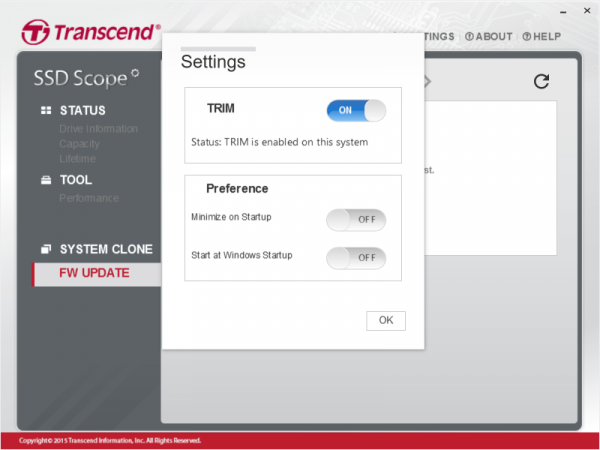Click the SYSTEM CLONE icon in sidebar

(x=45, y=249)
